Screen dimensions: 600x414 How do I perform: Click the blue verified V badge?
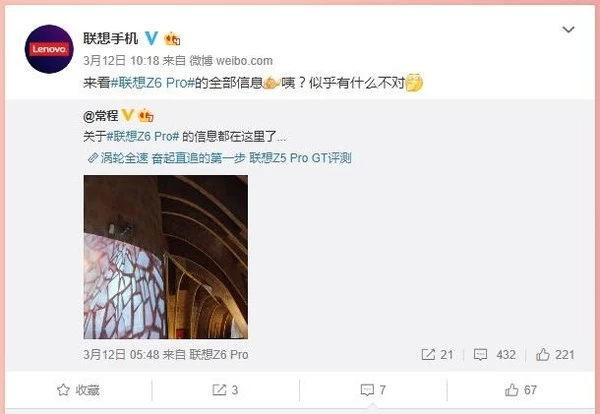pyautogui.click(x=152, y=38)
